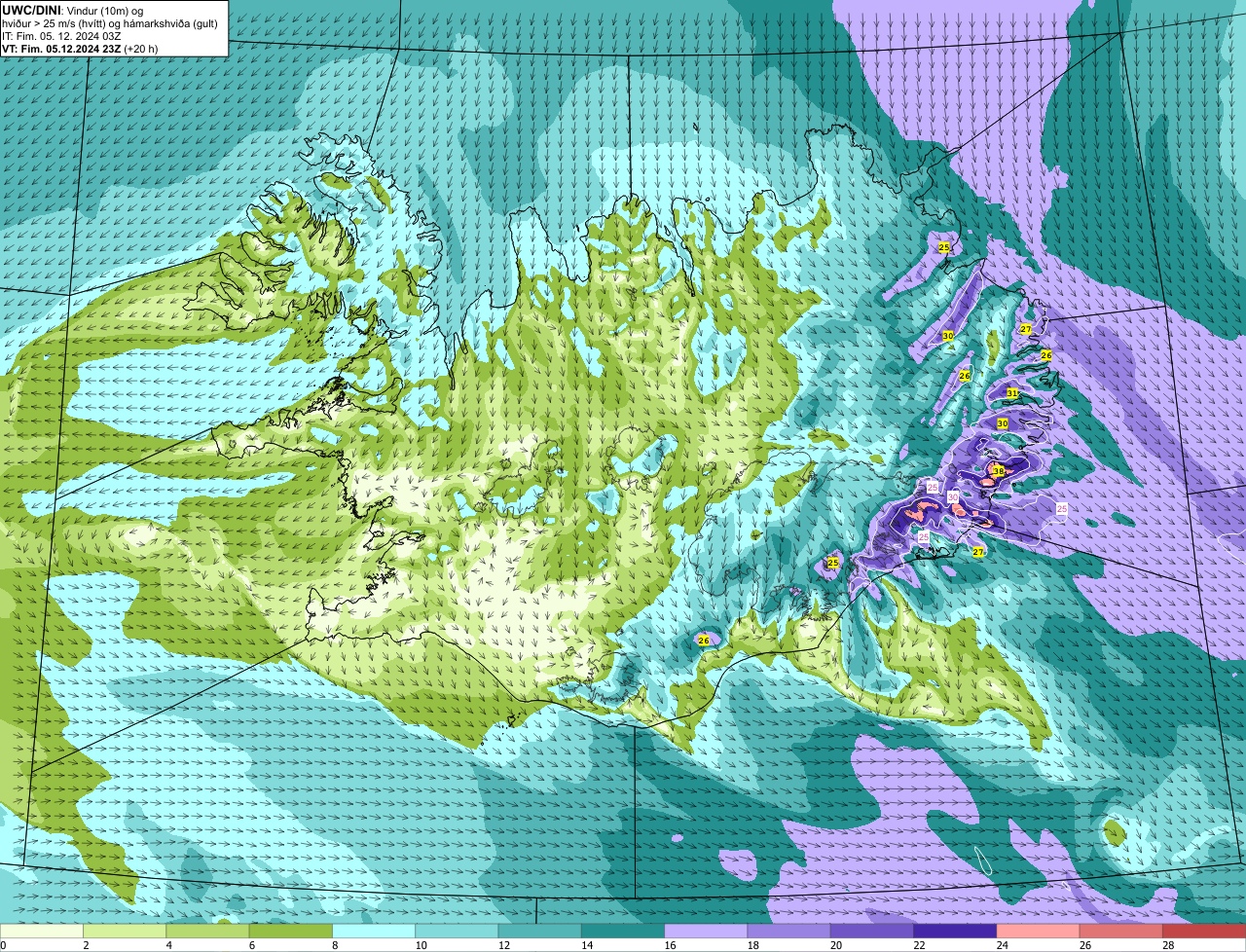Click the legend tick label "10"

[x=421, y=945]
